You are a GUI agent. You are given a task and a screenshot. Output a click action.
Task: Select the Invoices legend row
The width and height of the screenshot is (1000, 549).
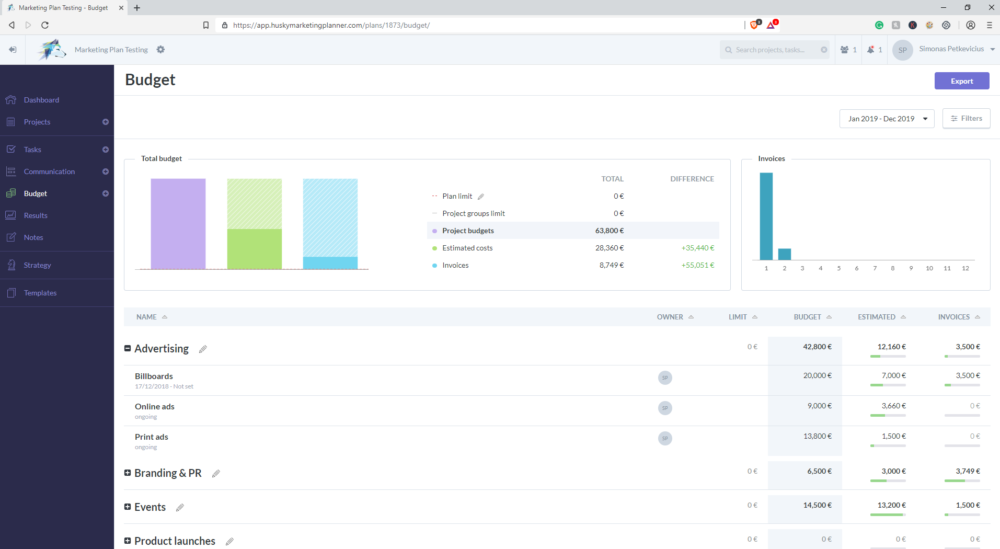click(x=573, y=265)
